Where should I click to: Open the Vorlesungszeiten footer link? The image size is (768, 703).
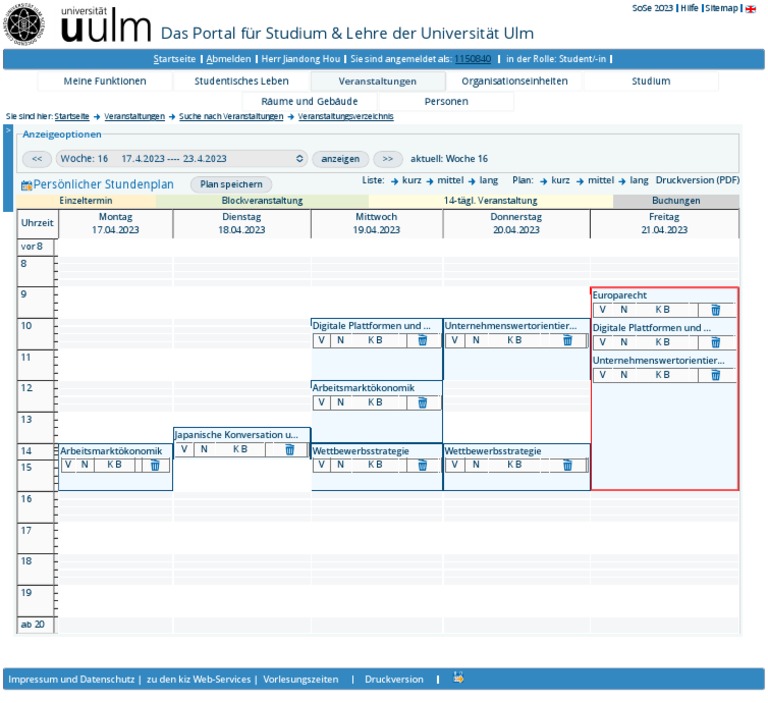pyautogui.click(x=301, y=679)
